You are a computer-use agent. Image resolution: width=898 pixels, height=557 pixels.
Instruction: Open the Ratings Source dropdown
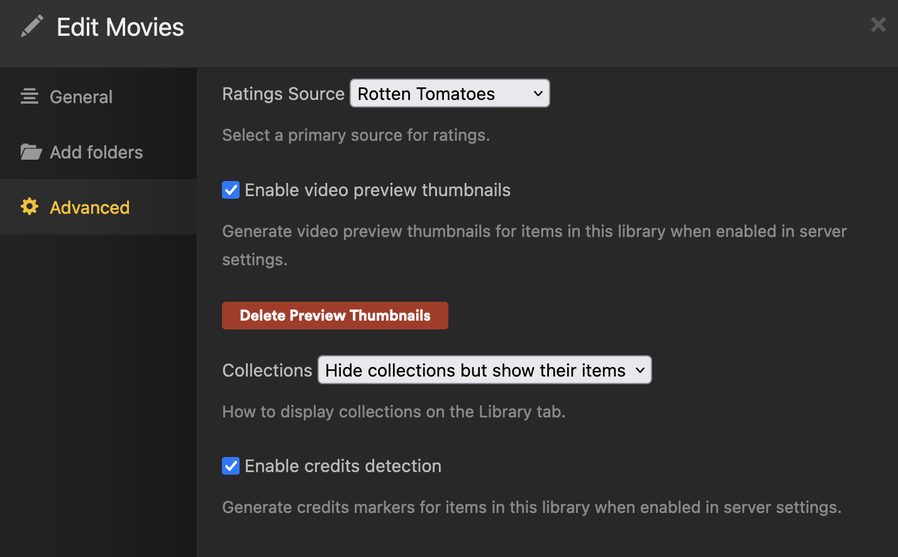[449, 94]
